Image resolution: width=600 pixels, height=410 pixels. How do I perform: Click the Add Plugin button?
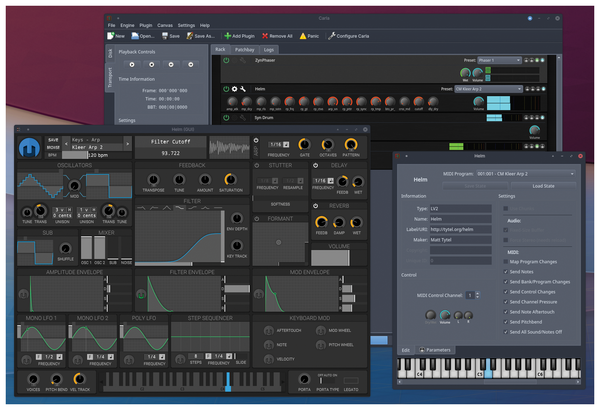(x=239, y=36)
